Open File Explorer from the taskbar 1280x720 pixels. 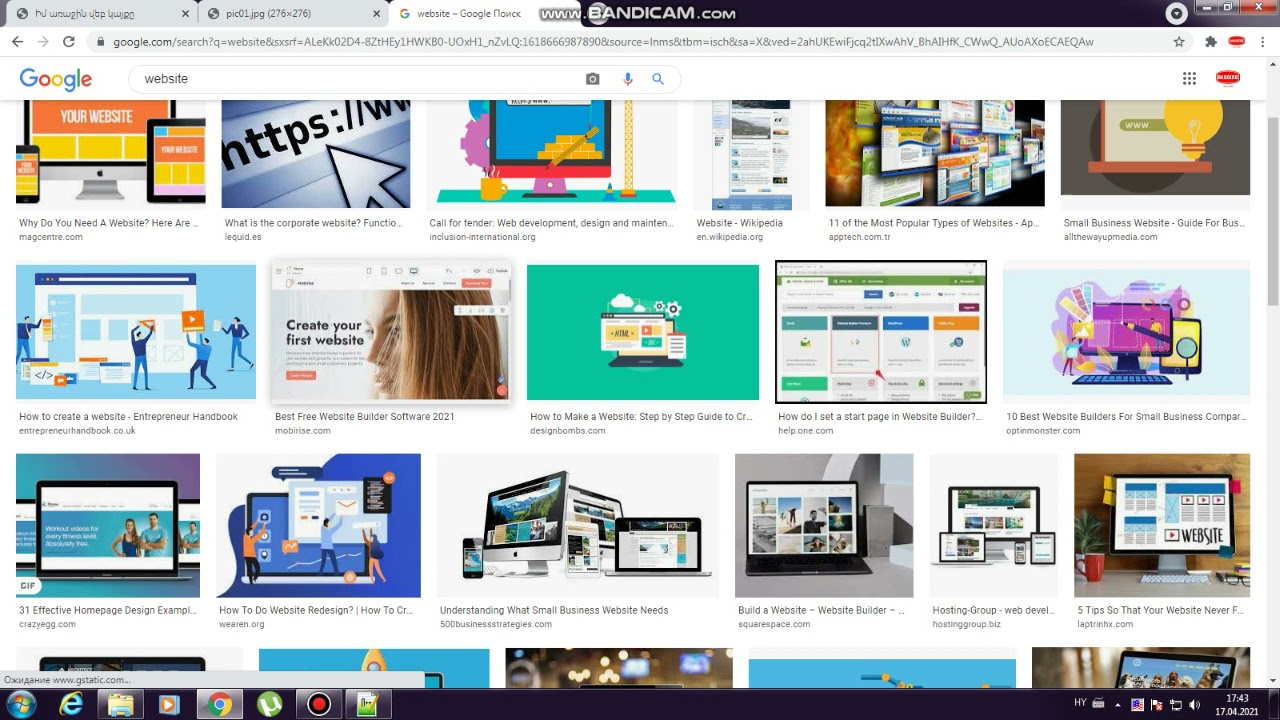(x=121, y=704)
